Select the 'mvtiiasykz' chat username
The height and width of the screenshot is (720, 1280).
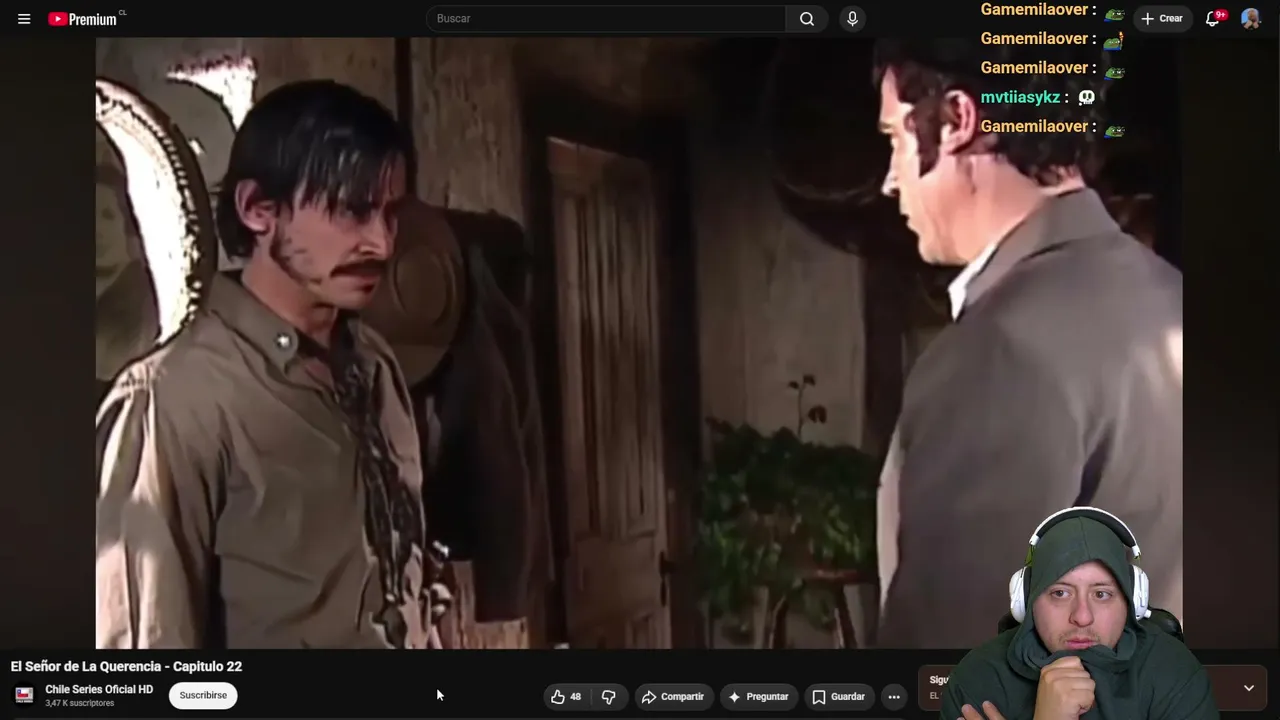(x=1020, y=97)
